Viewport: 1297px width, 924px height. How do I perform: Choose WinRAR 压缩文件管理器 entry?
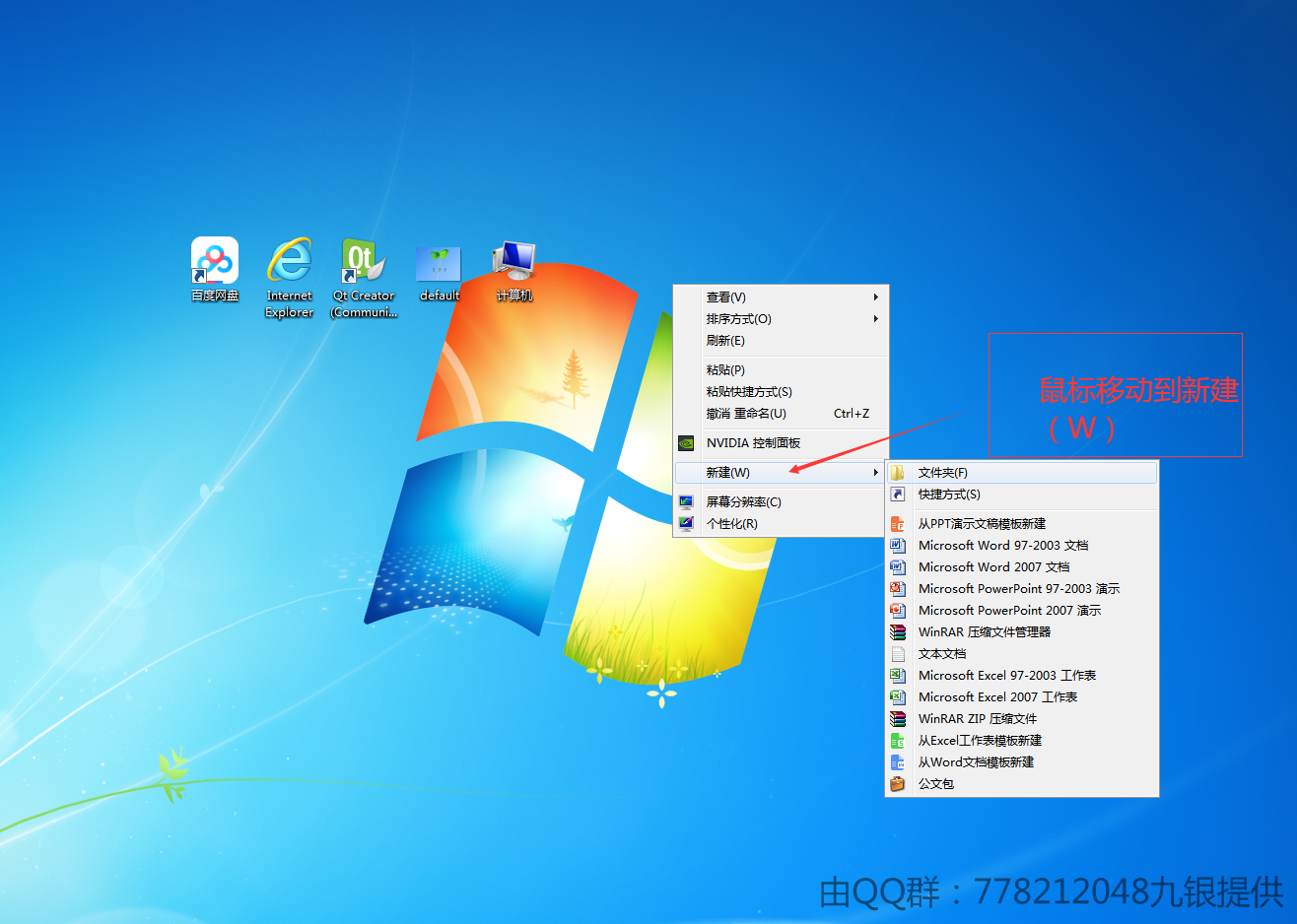click(1022, 632)
